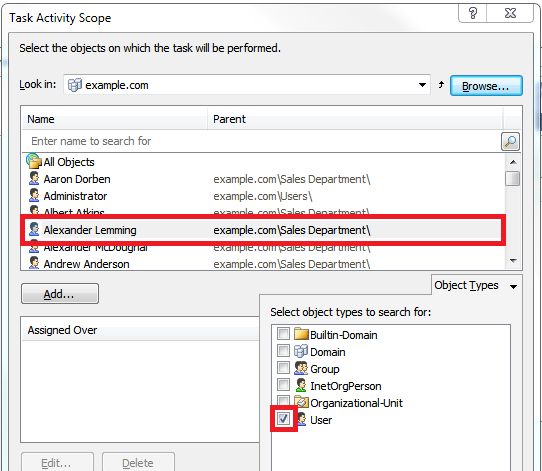Open help with the question mark icon
The width and height of the screenshot is (542, 471).
click(x=473, y=13)
